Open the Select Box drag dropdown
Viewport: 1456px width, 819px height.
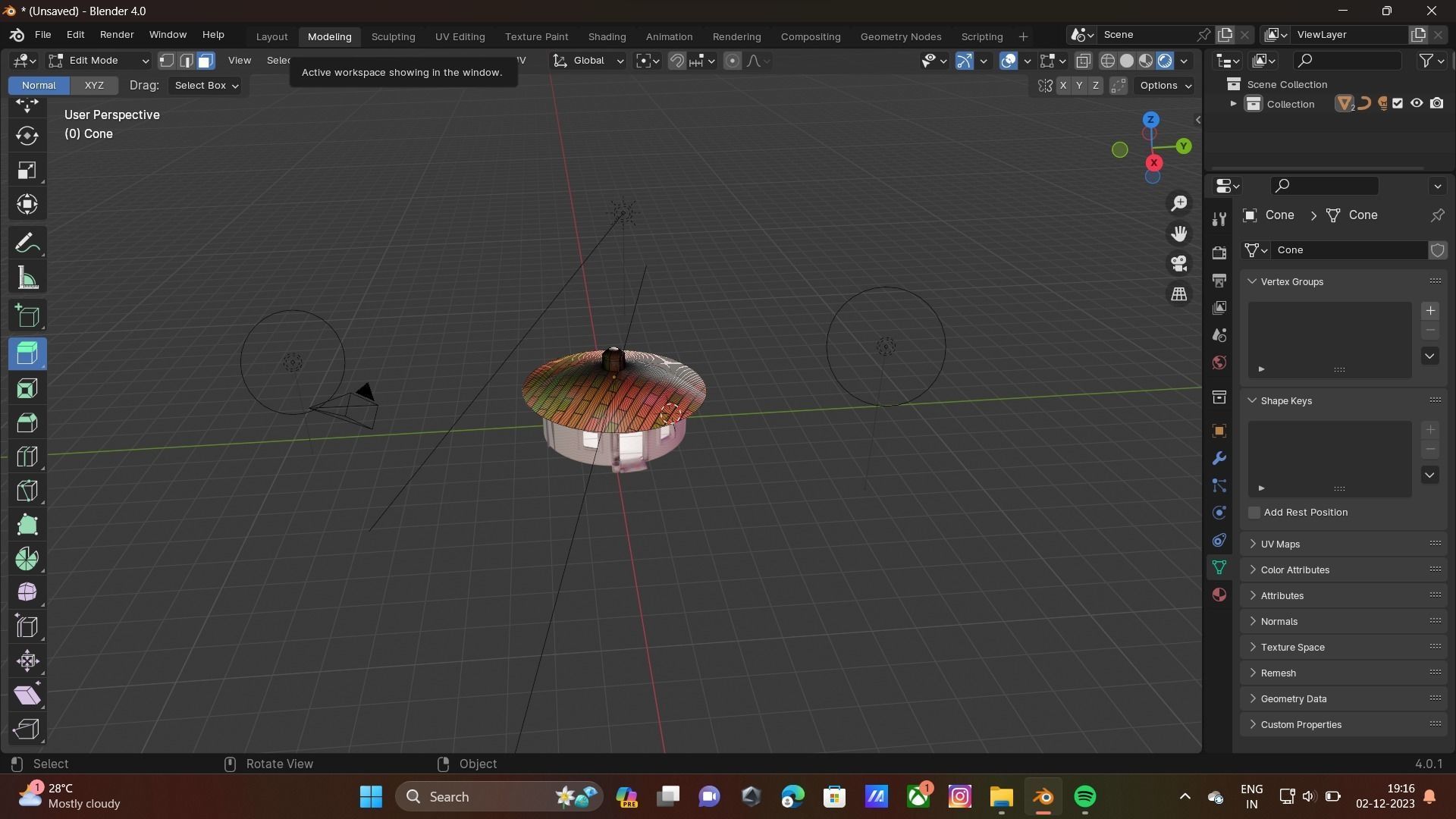[206, 86]
